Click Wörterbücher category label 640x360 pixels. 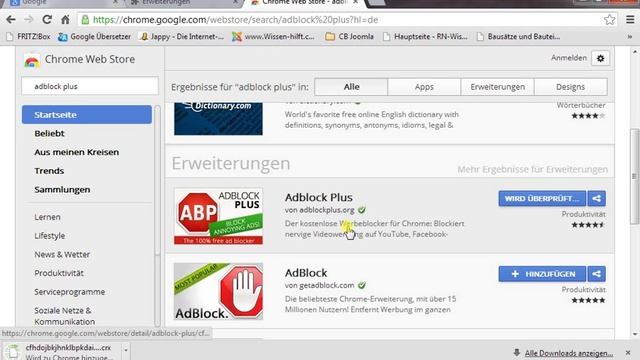(x=581, y=105)
